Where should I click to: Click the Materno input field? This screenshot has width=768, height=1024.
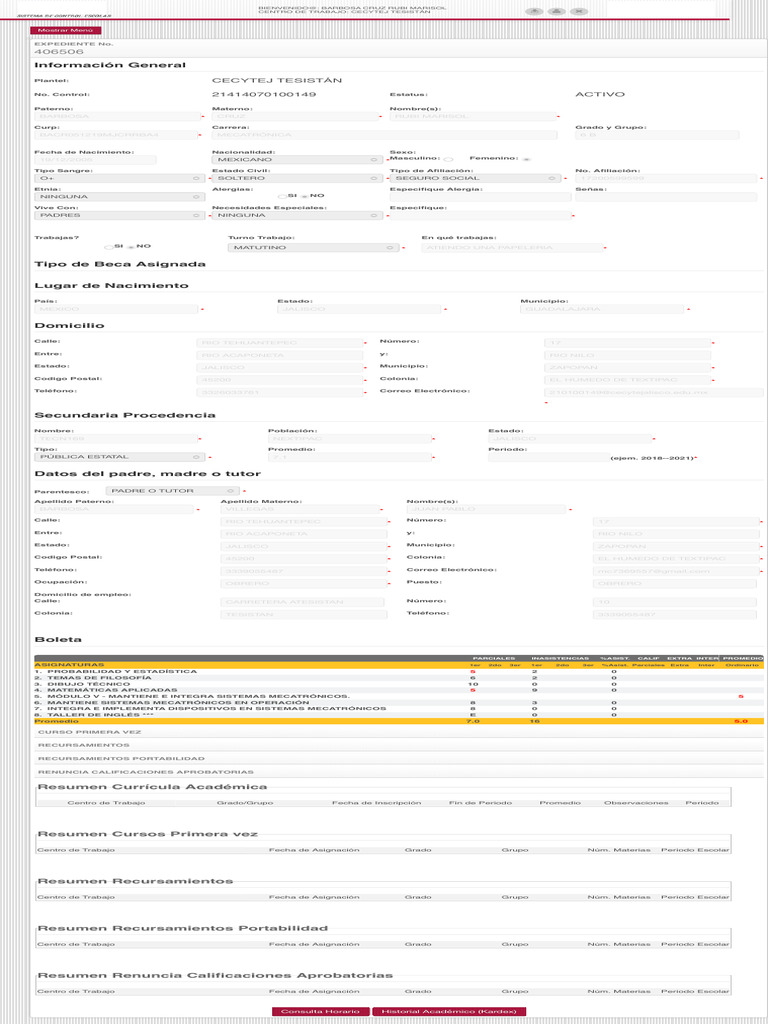point(295,116)
